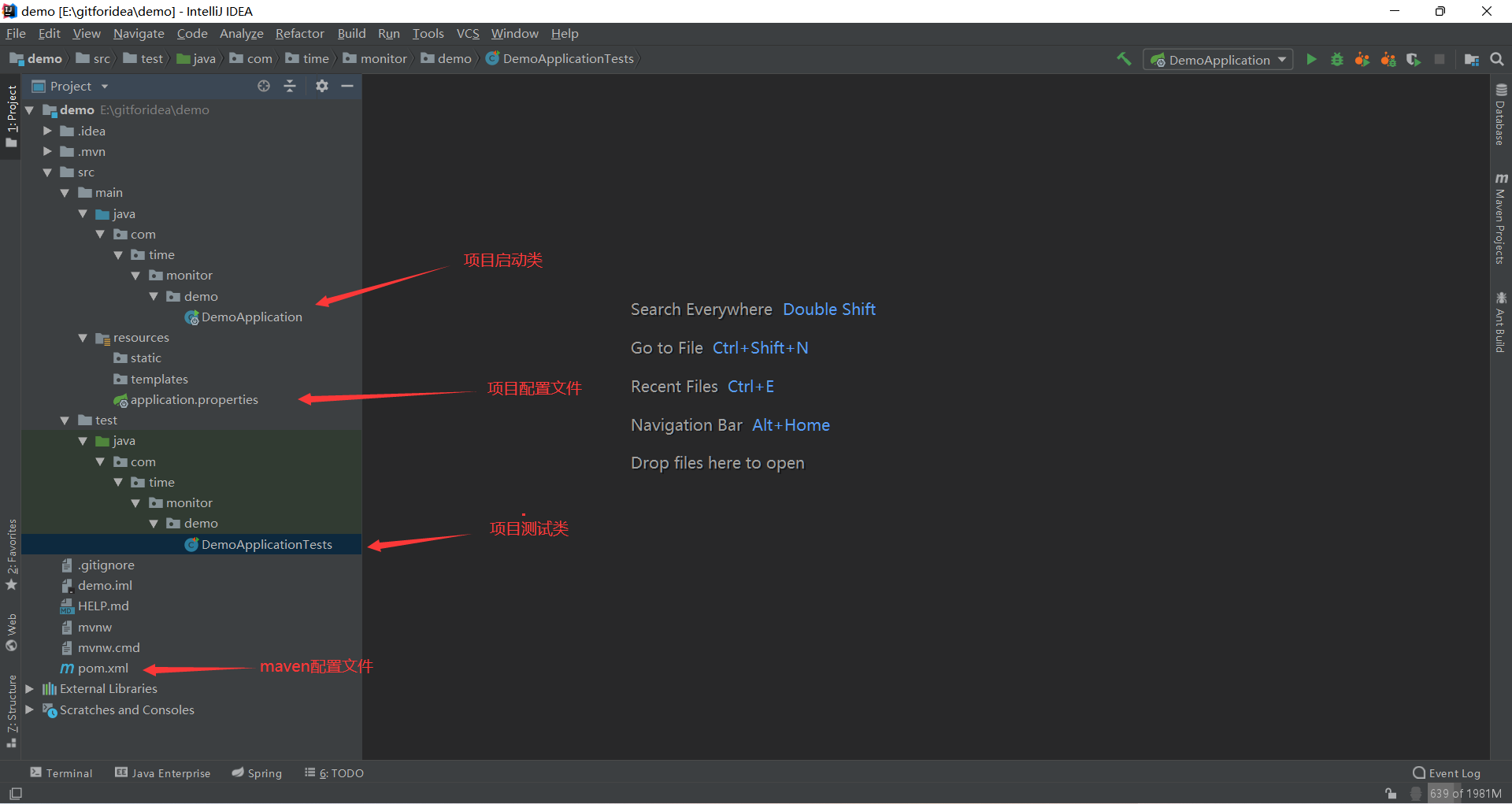Toggle the Ant Build side panel
Viewport: 1512px width, 804px height.
click(1501, 322)
